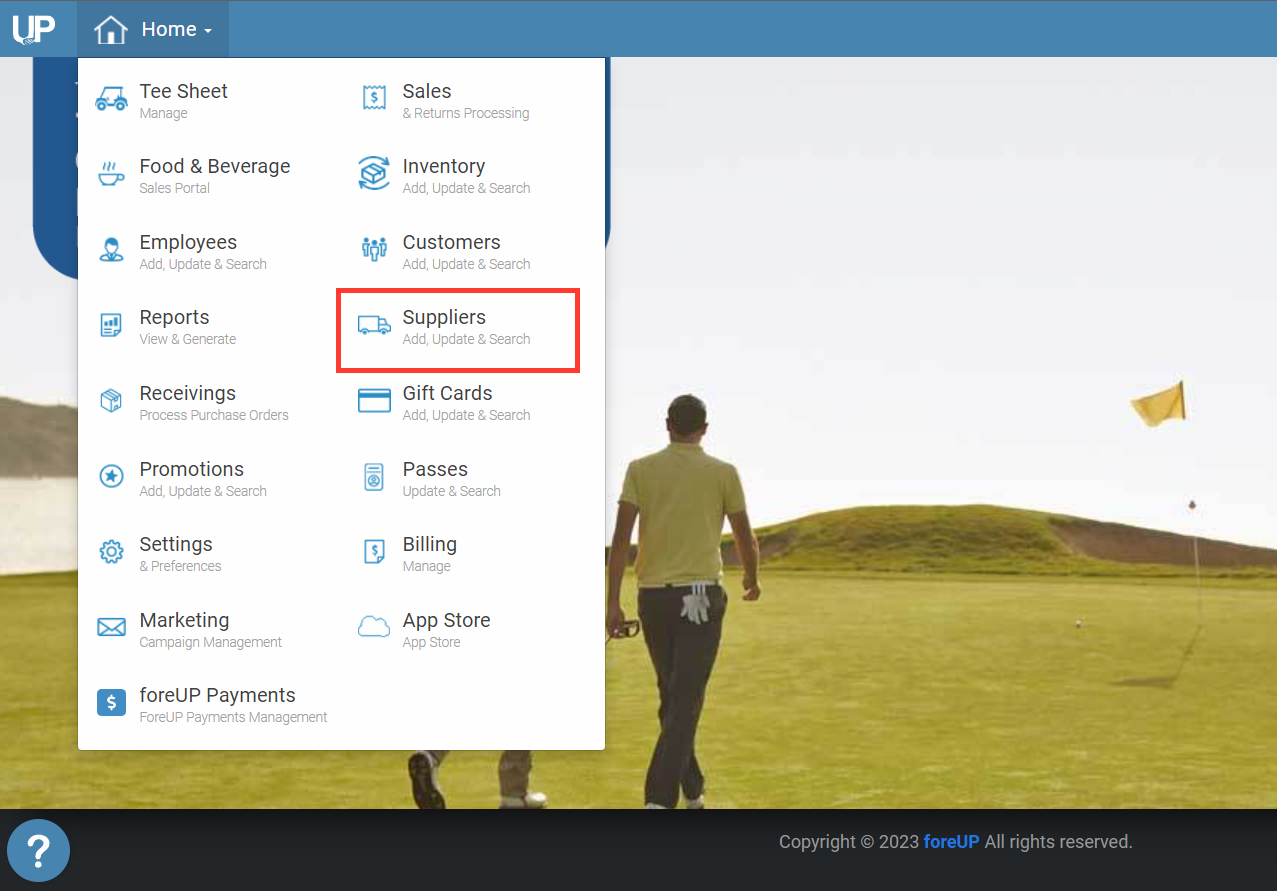
Task: Click the foreUP link in the footer
Action: 951,841
